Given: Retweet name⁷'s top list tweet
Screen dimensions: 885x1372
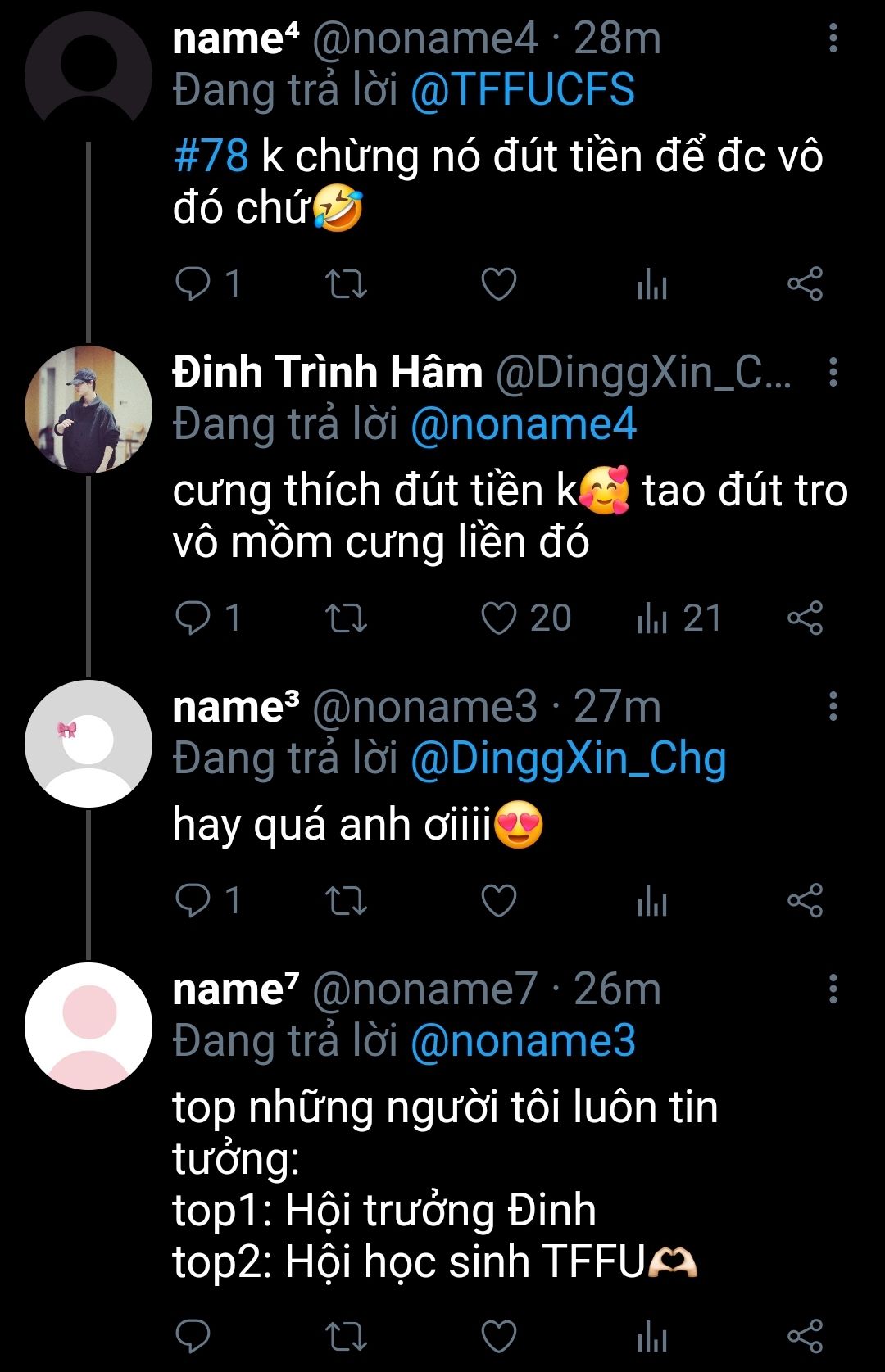Looking at the screenshot, I should 346,1337.
